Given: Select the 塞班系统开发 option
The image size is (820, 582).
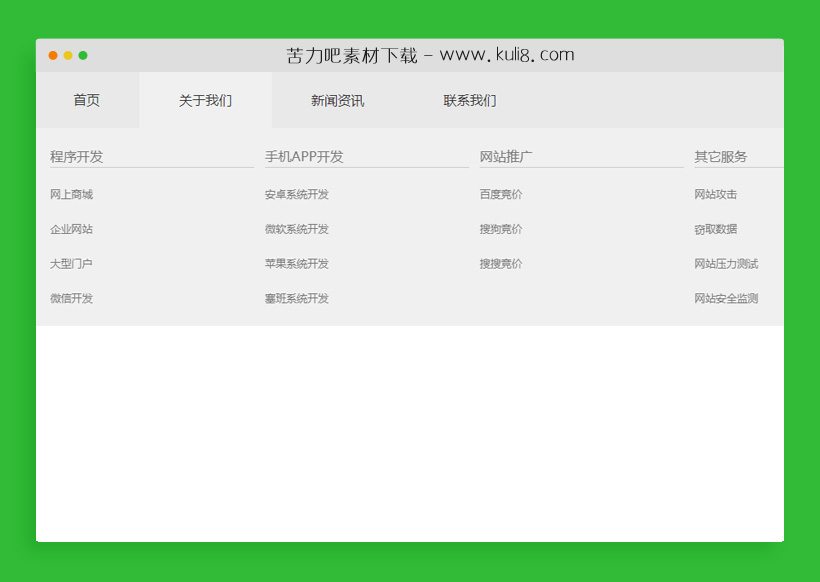Looking at the screenshot, I should pos(296,298).
